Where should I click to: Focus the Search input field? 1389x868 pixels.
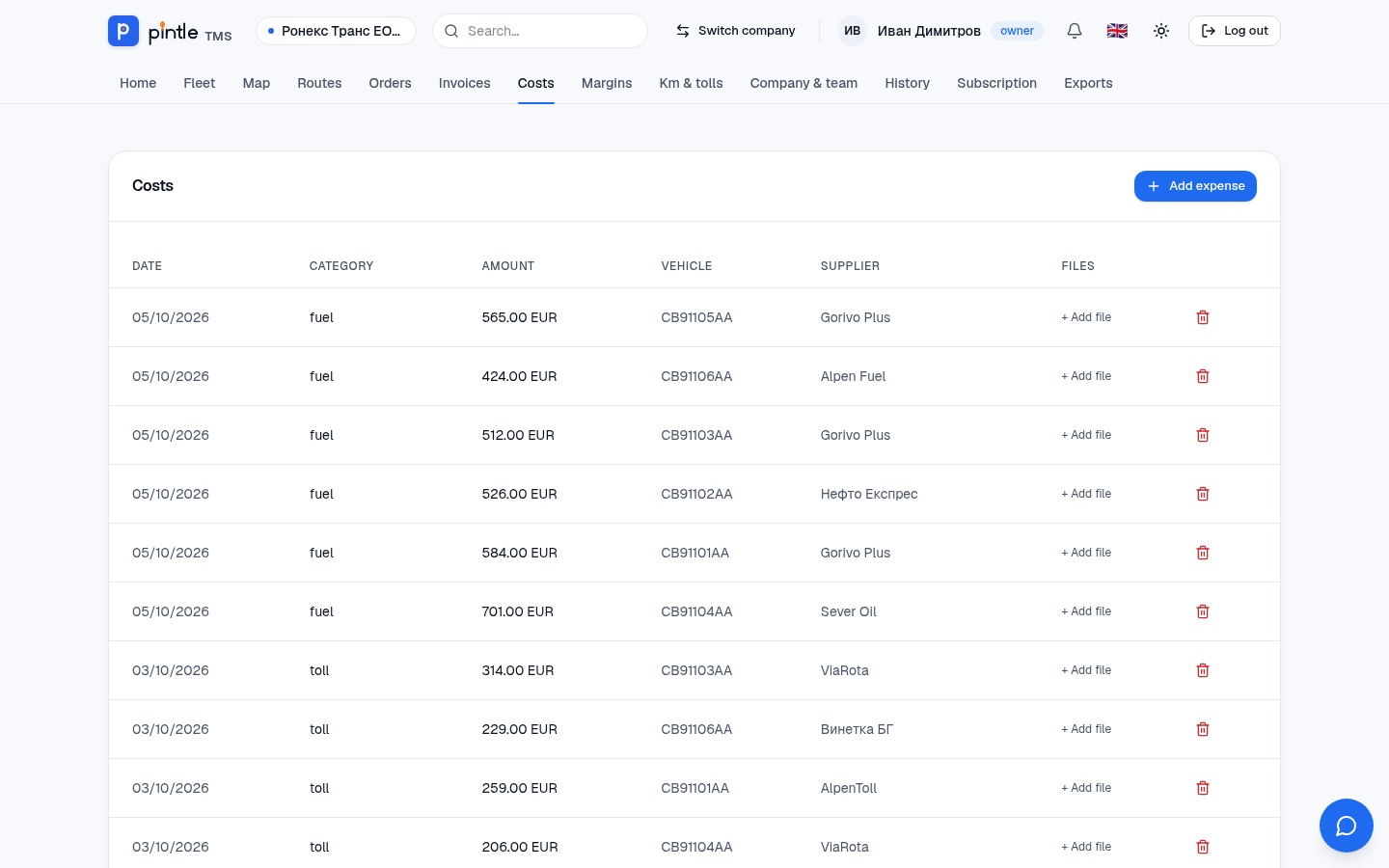pyautogui.click(x=540, y=31)
